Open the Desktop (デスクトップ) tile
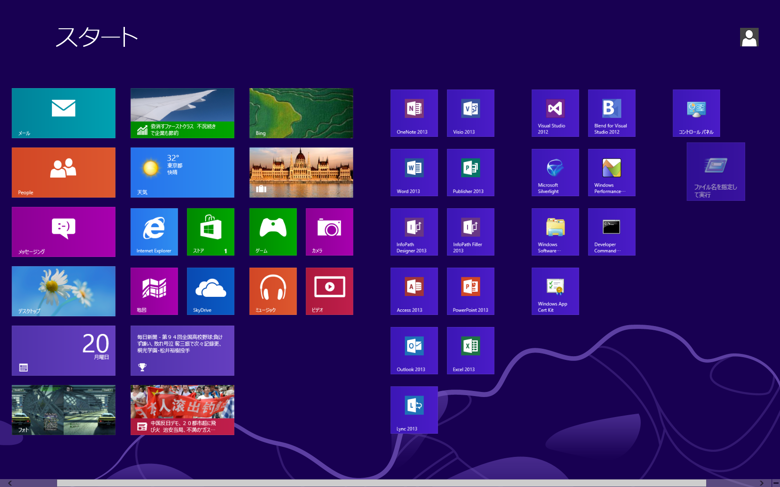The width and height of the screenshot is (780, 487). pyautogui.click(x=64, y=292)
